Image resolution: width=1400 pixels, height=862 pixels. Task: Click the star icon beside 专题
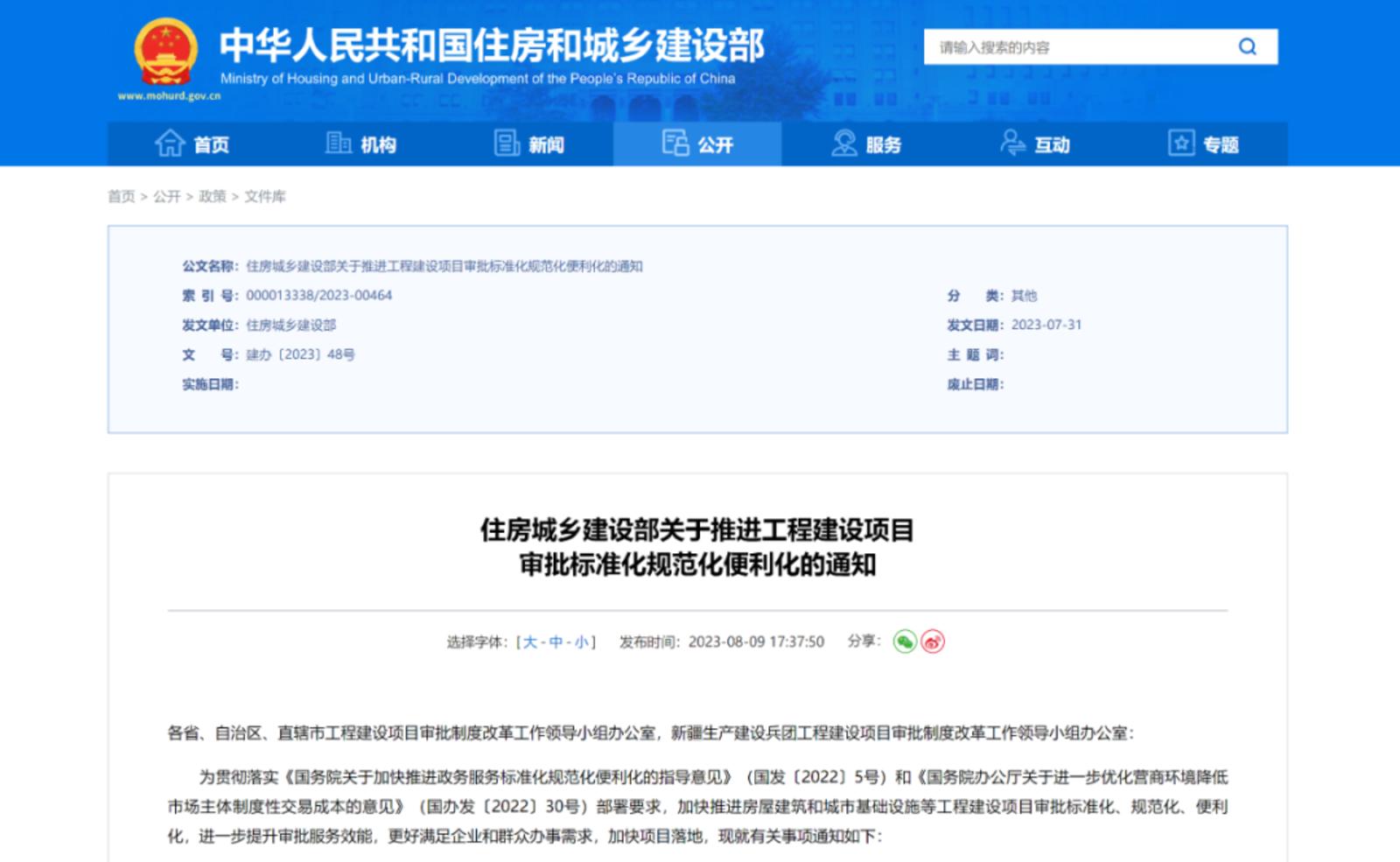click(1181, 144)
